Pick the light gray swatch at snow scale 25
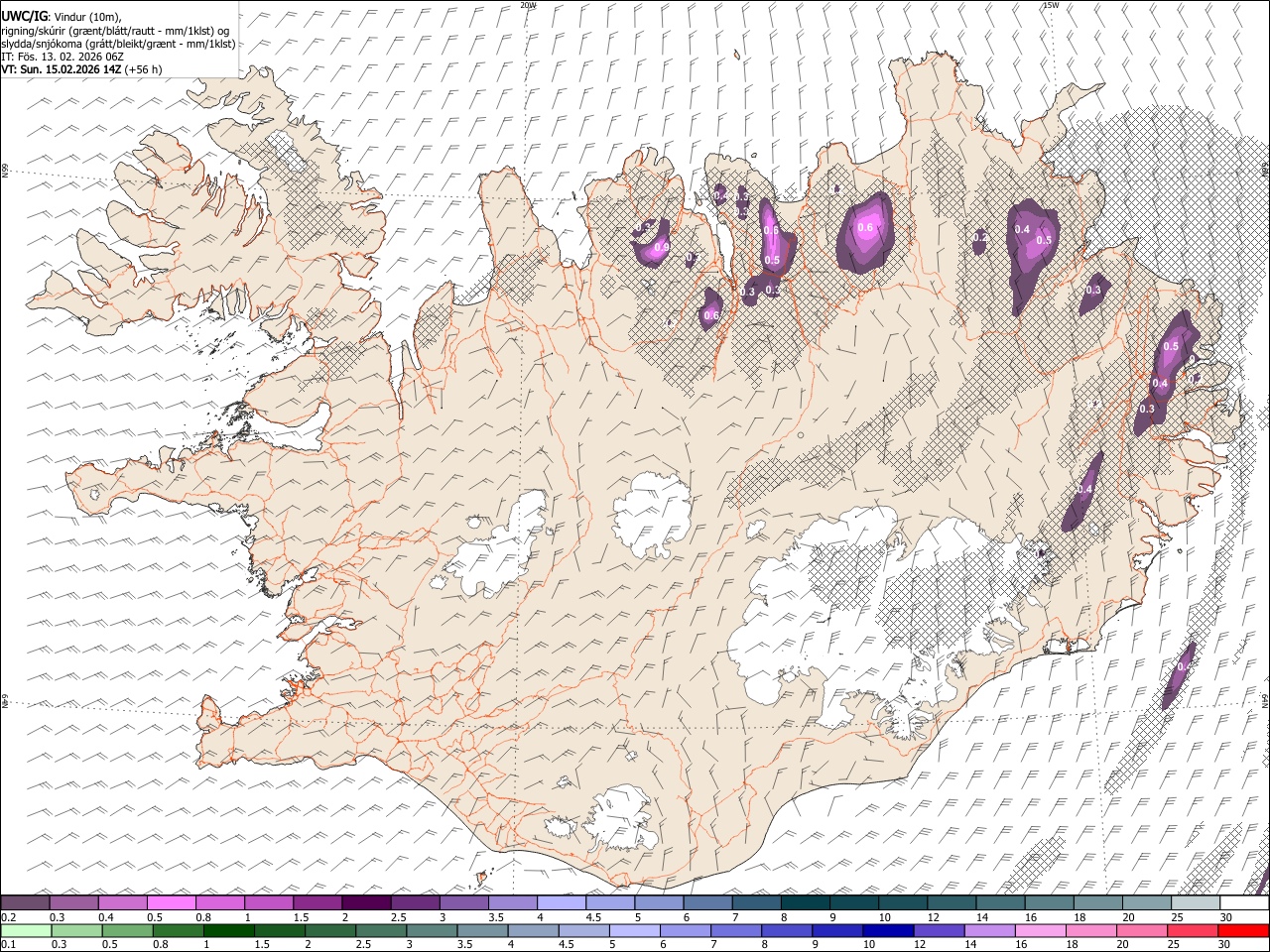Image resolution: width=1270 pixels, height=952 pixels. [1197, 902]
